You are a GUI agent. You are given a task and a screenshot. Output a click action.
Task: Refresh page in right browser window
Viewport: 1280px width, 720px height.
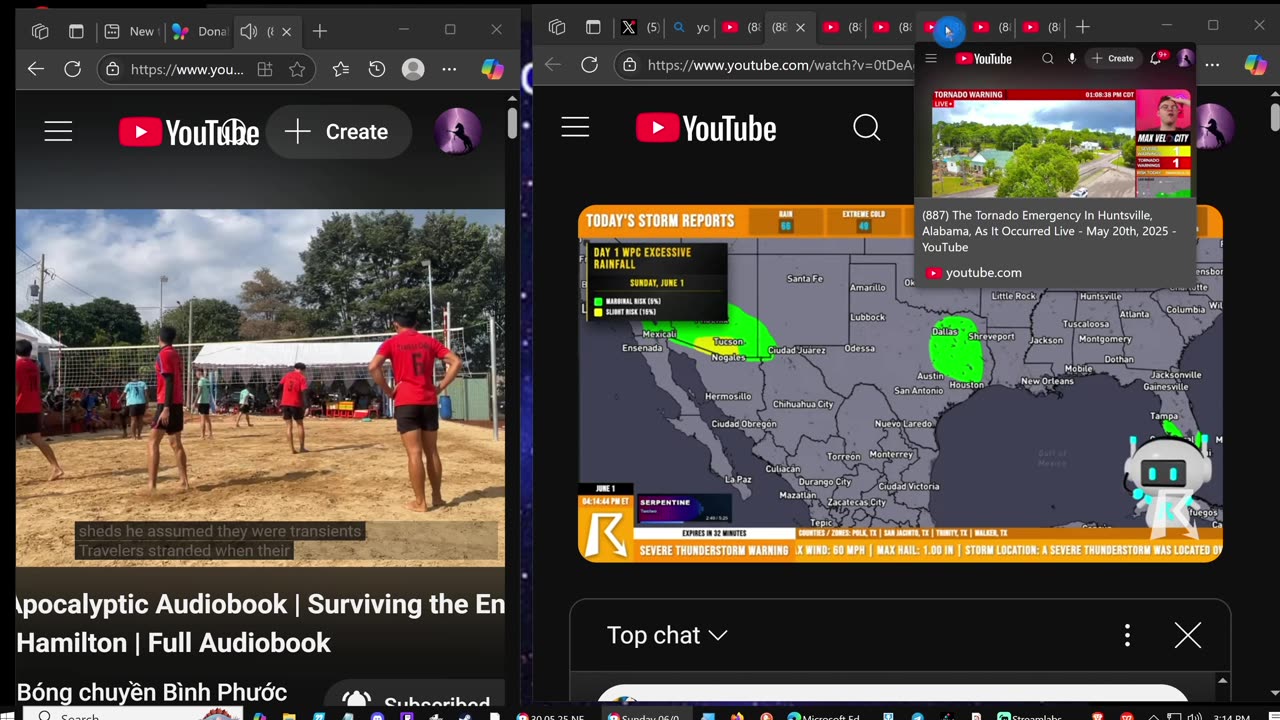pos(589,65)
